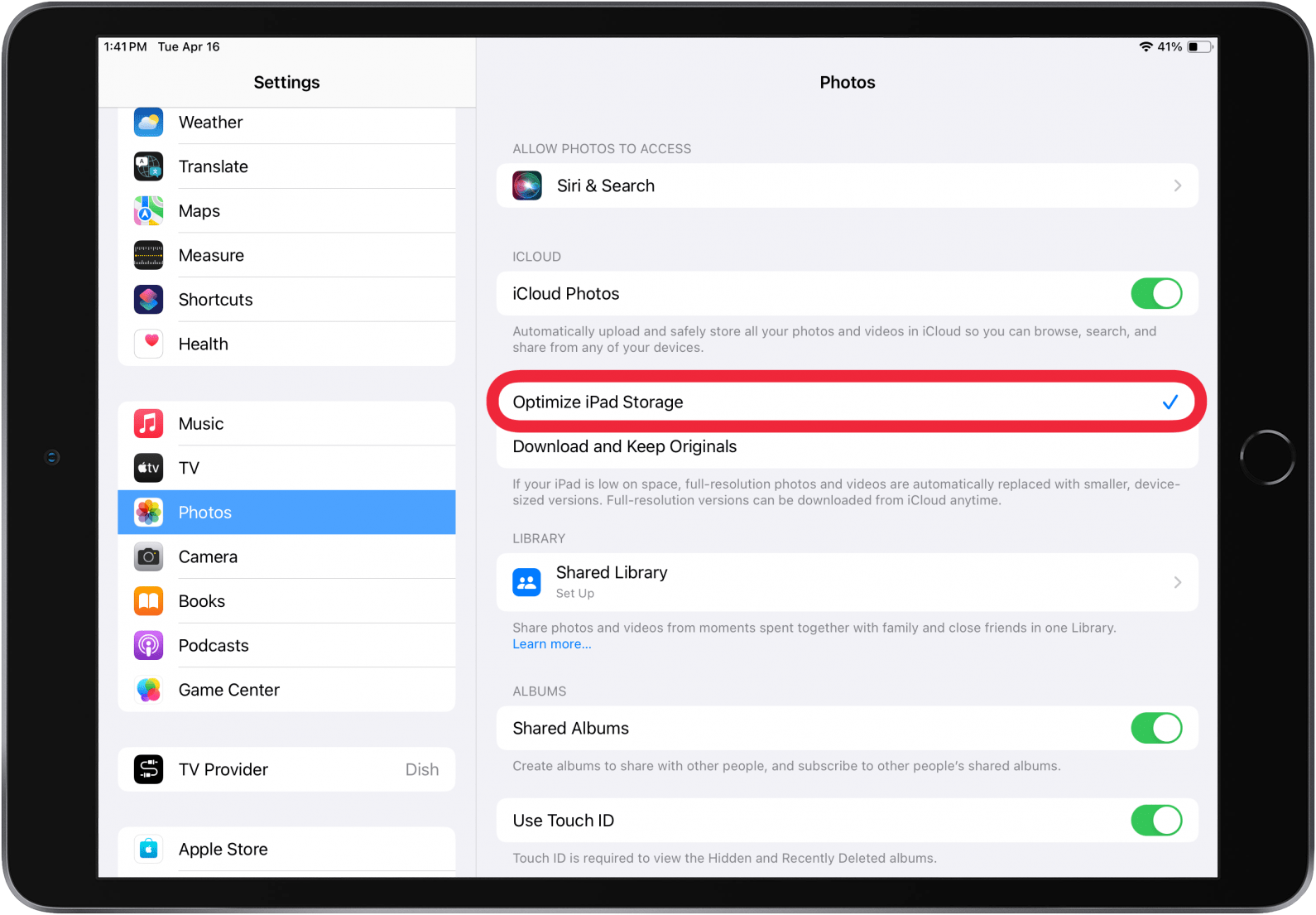Open Health settings
The width and height of the screenshot is (1316, 915).
pyautogui.click(x=286, y=344)
